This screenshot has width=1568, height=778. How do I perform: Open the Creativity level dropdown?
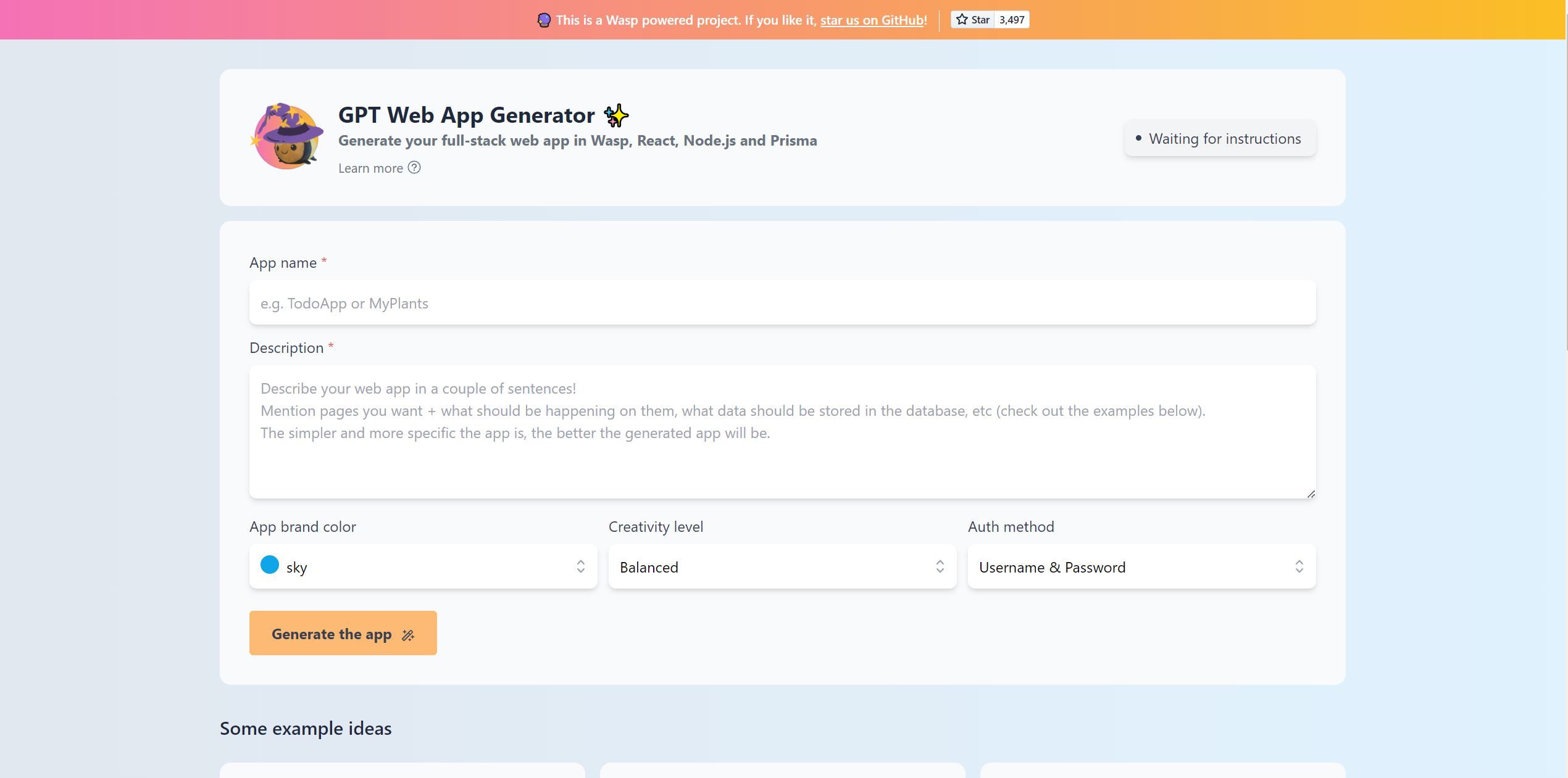[x=782, y=566]
